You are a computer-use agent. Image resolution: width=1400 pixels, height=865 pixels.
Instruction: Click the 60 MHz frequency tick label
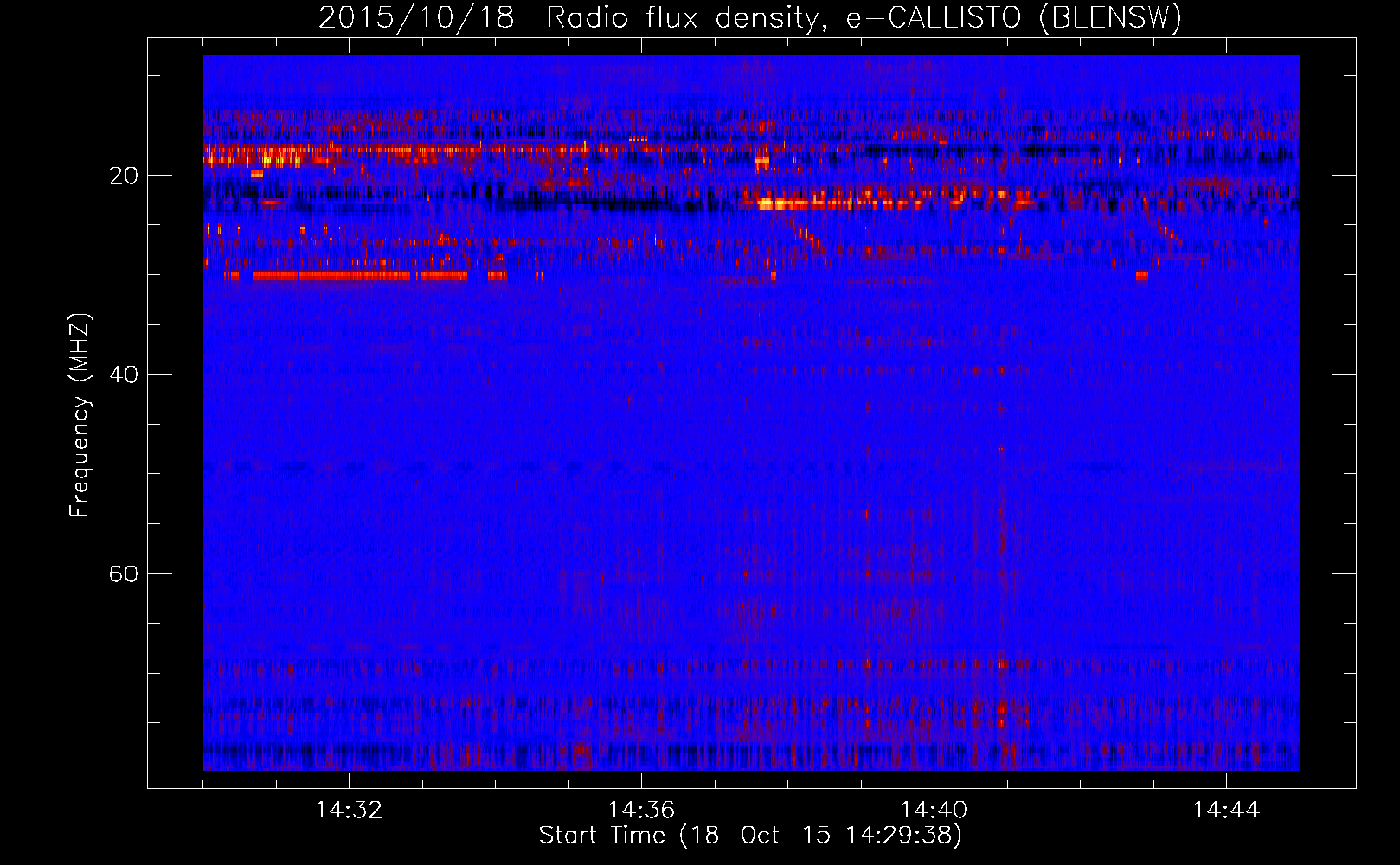[x=124, y=573]
